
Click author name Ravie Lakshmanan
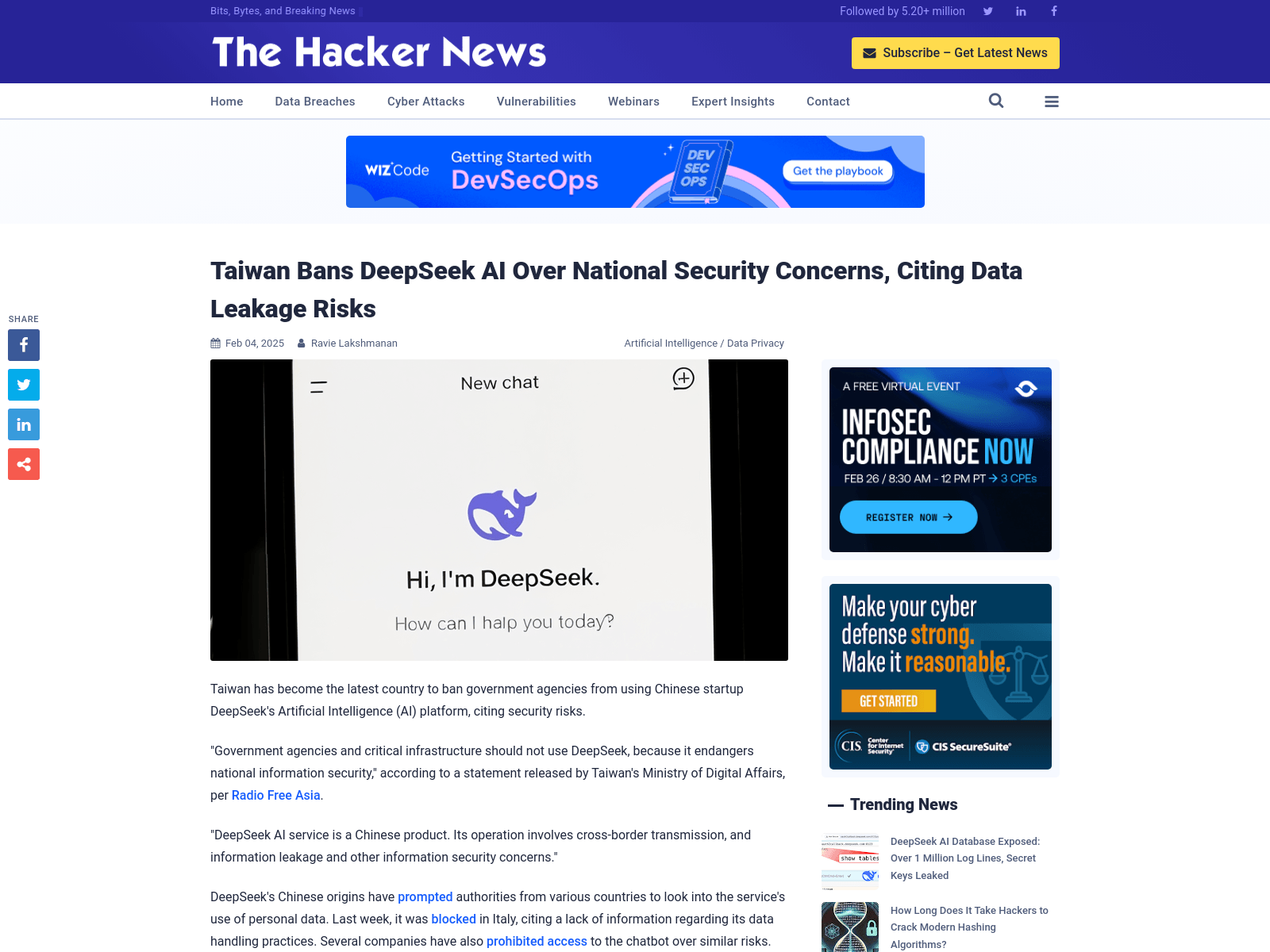pyautogui.click(x=354, y=344)
